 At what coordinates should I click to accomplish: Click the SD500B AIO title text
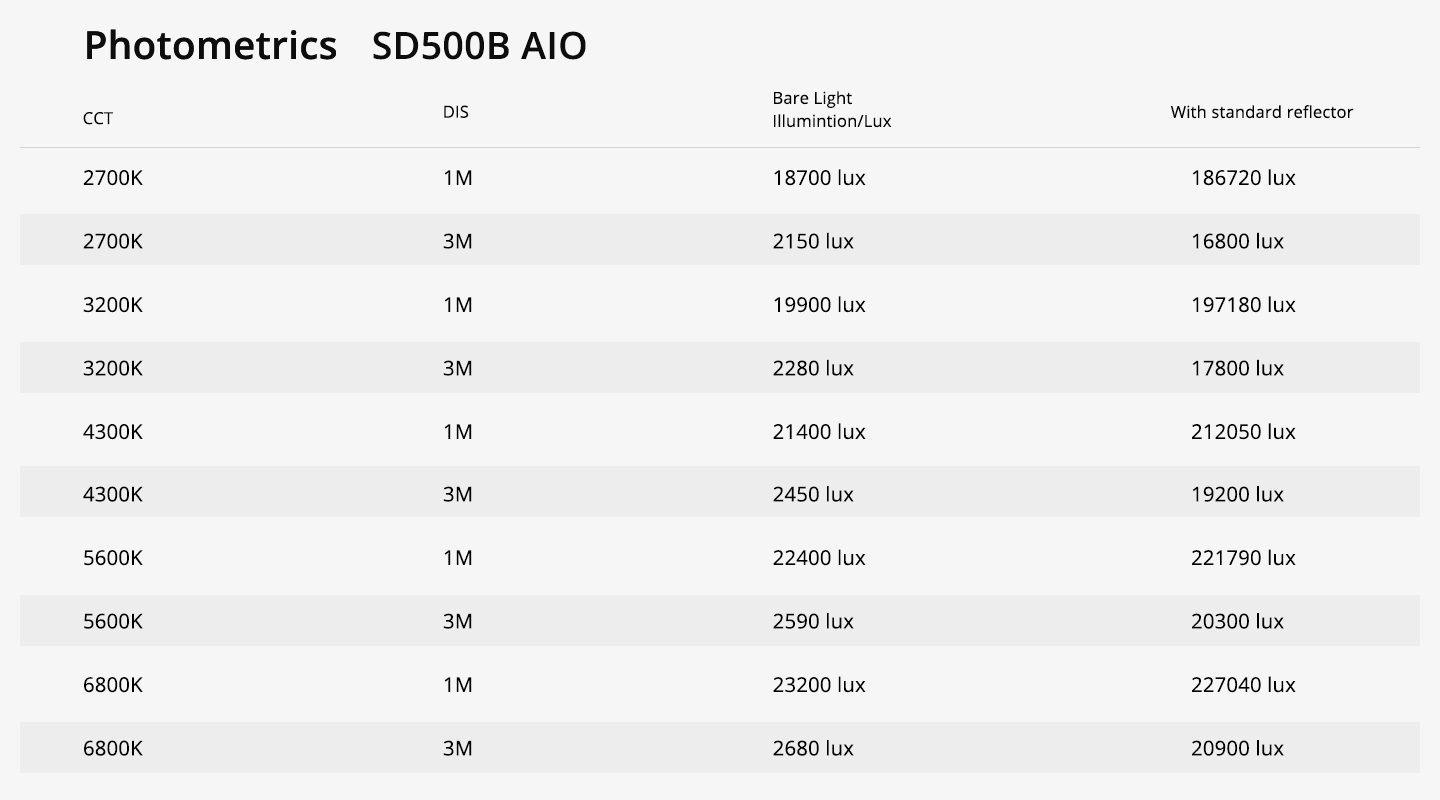[478, 47]
